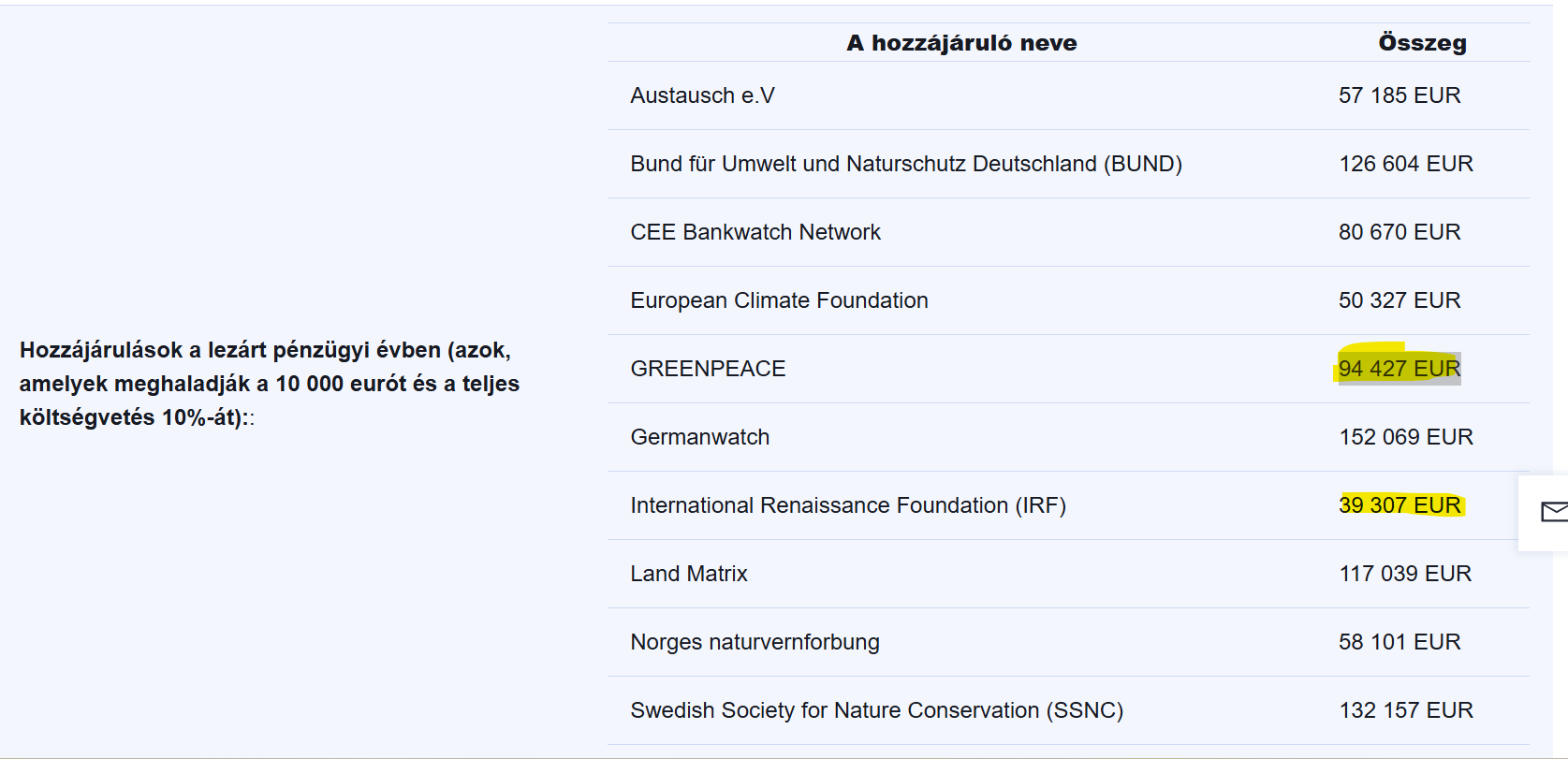Click the 117 039 EUR amount
Image resolution: width=1568 pixels, height=759 pixels.
1405,574
